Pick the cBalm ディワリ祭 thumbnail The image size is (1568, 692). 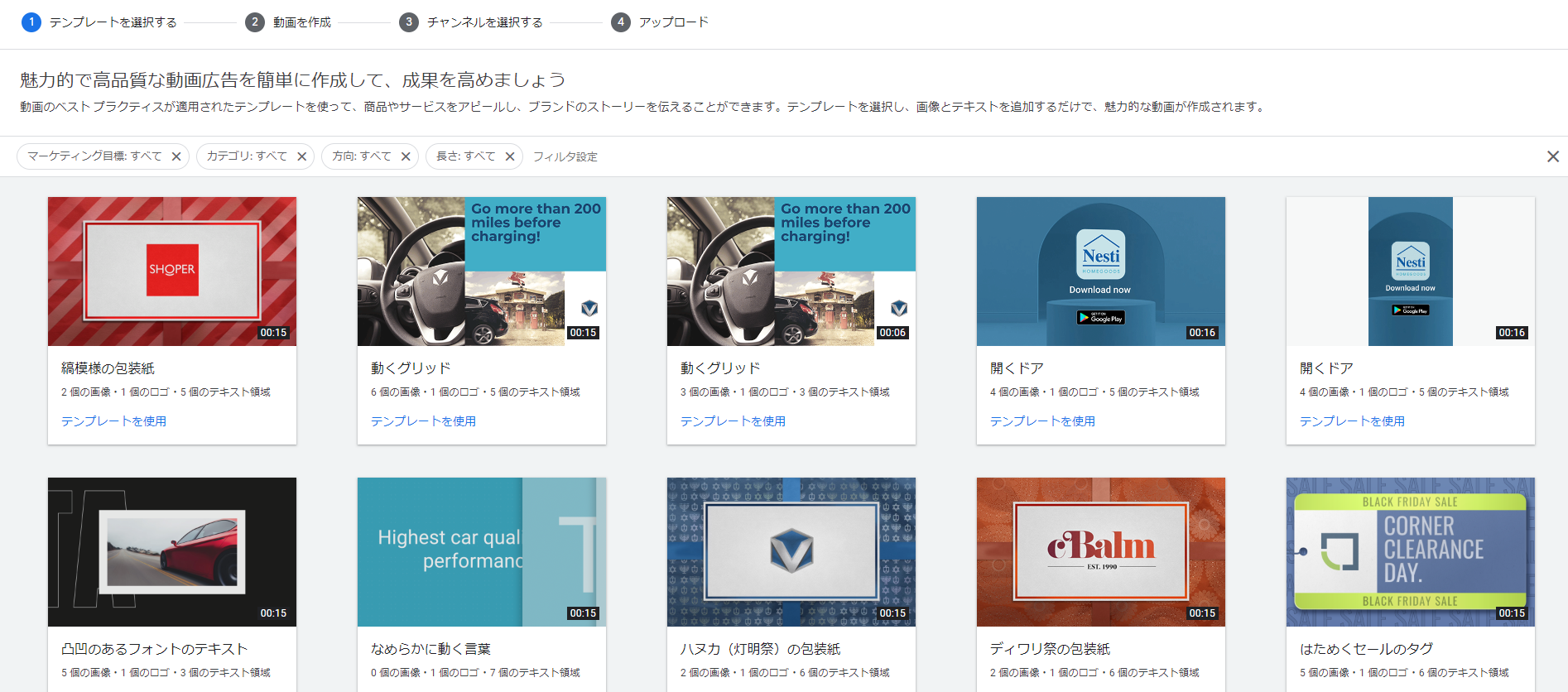[x=1101, y=552]
